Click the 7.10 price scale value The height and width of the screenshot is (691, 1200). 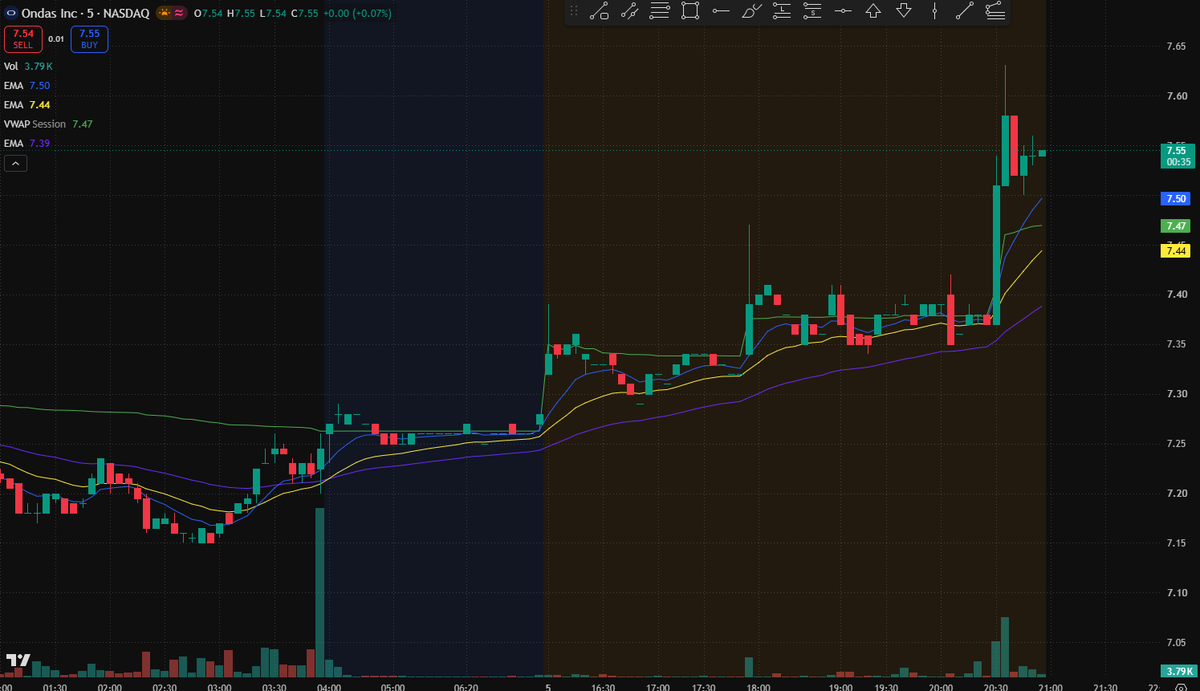1176,593
